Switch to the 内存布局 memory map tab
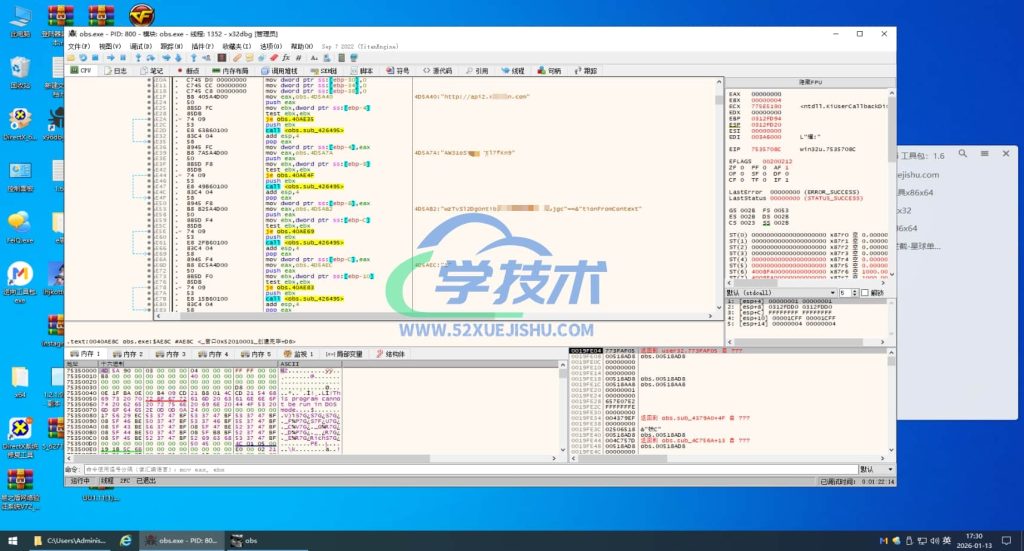The image size is (1024, 551). (x=232, y=71)
